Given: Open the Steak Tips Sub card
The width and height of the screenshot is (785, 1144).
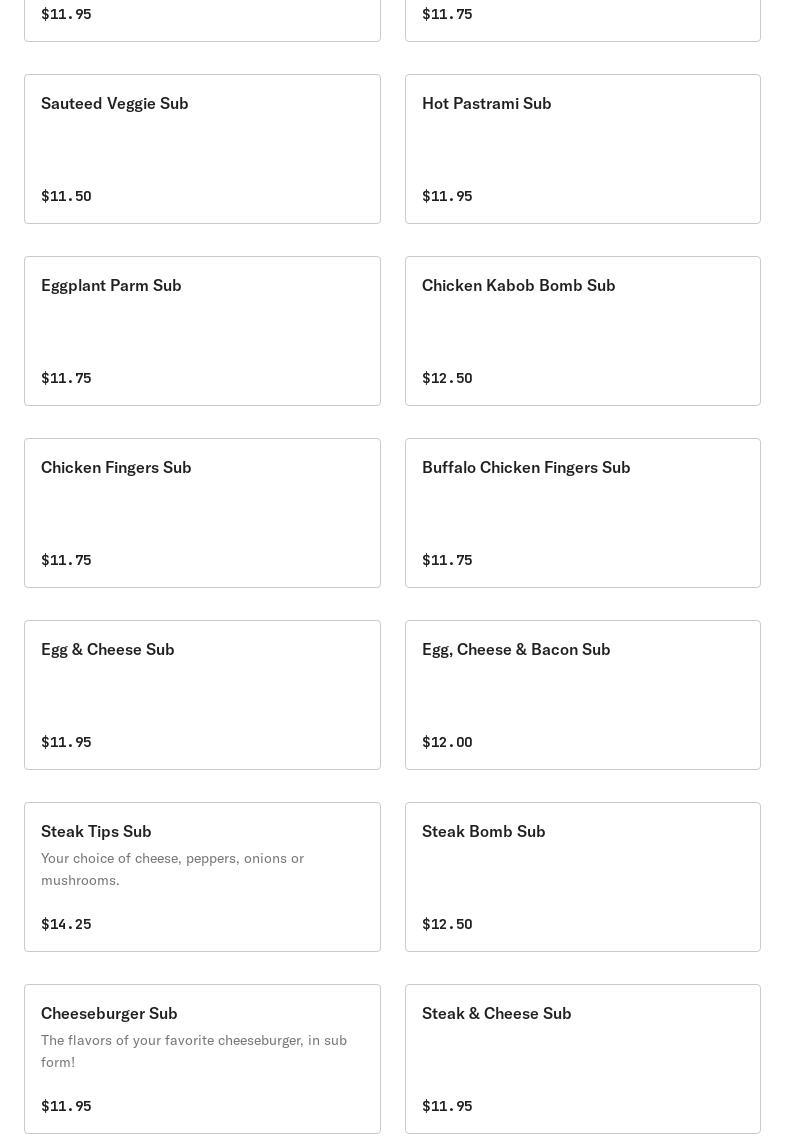Looking at the screenshot, I should 202,877.
